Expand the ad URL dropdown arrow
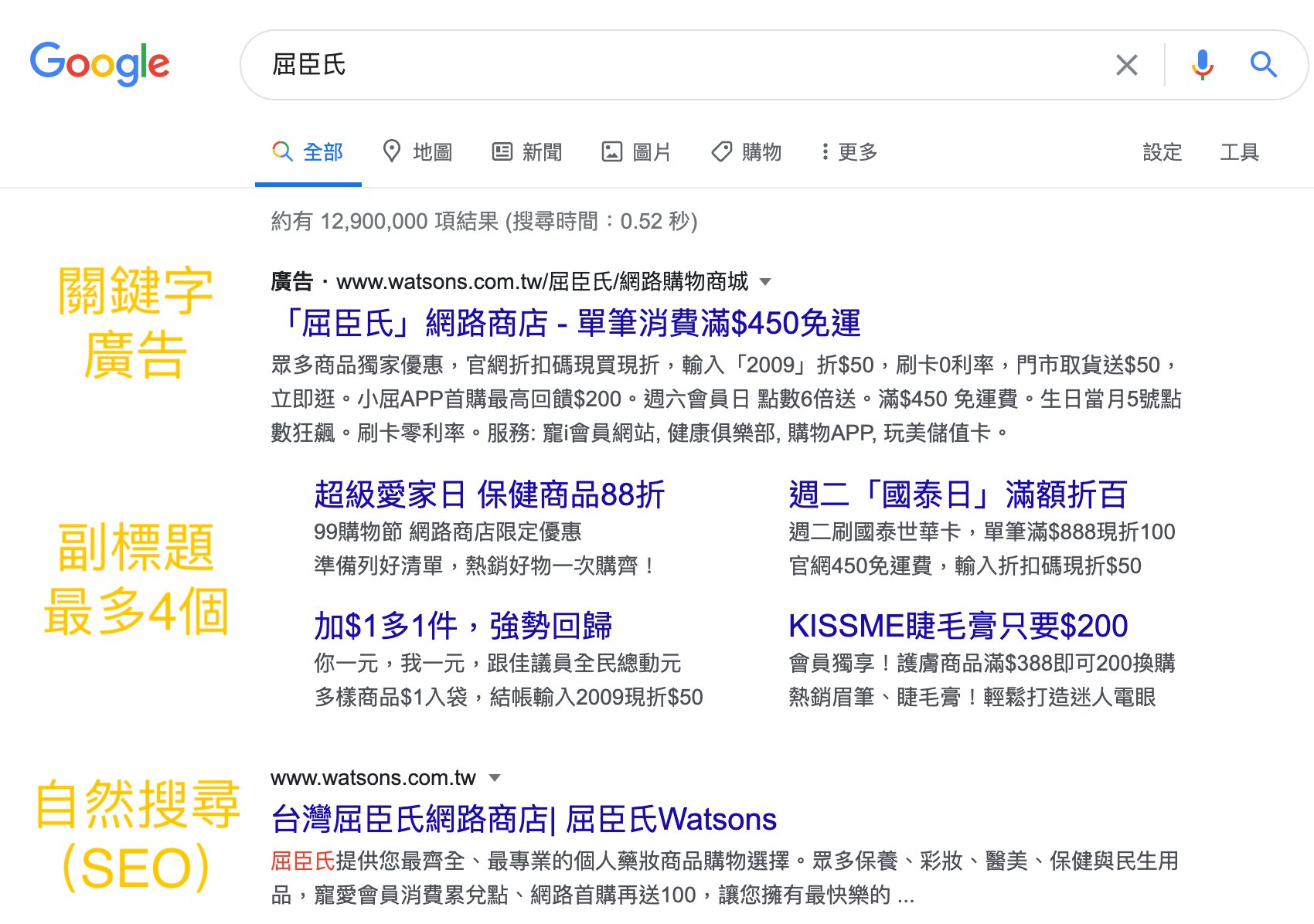Screen dimensions: 1314x924 coord(765,282)
